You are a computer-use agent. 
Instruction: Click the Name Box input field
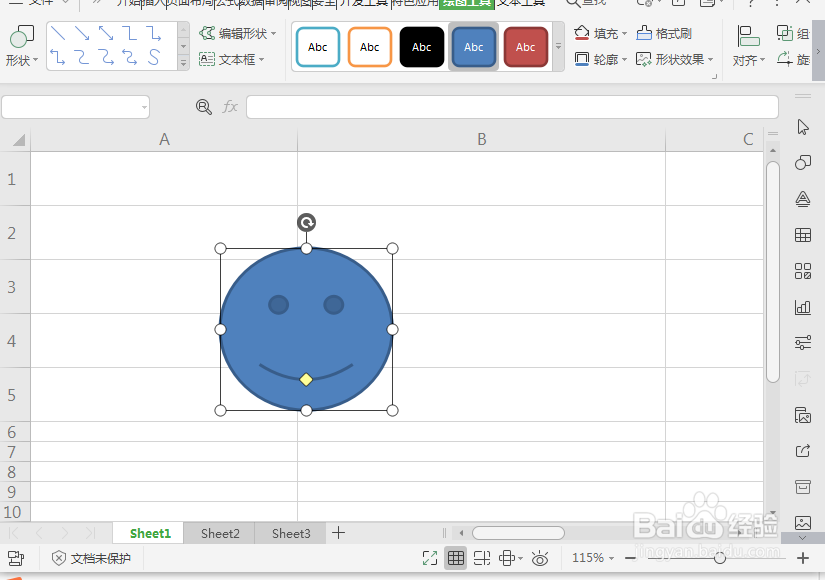click(71, 107)
